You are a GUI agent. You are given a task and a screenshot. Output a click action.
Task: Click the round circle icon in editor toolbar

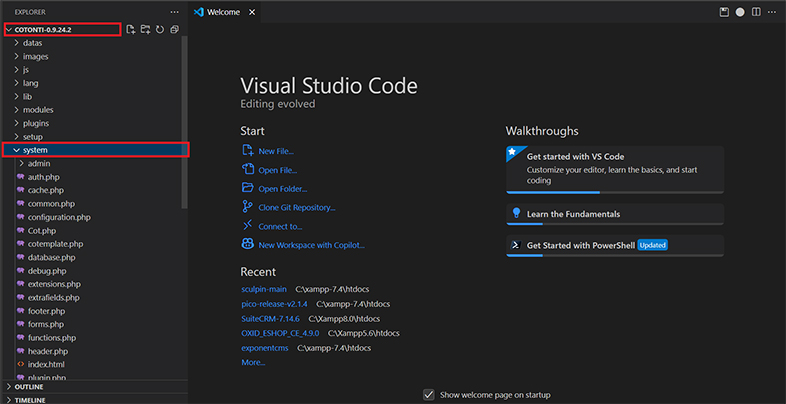pyautogui.click(x=740, y=12)
